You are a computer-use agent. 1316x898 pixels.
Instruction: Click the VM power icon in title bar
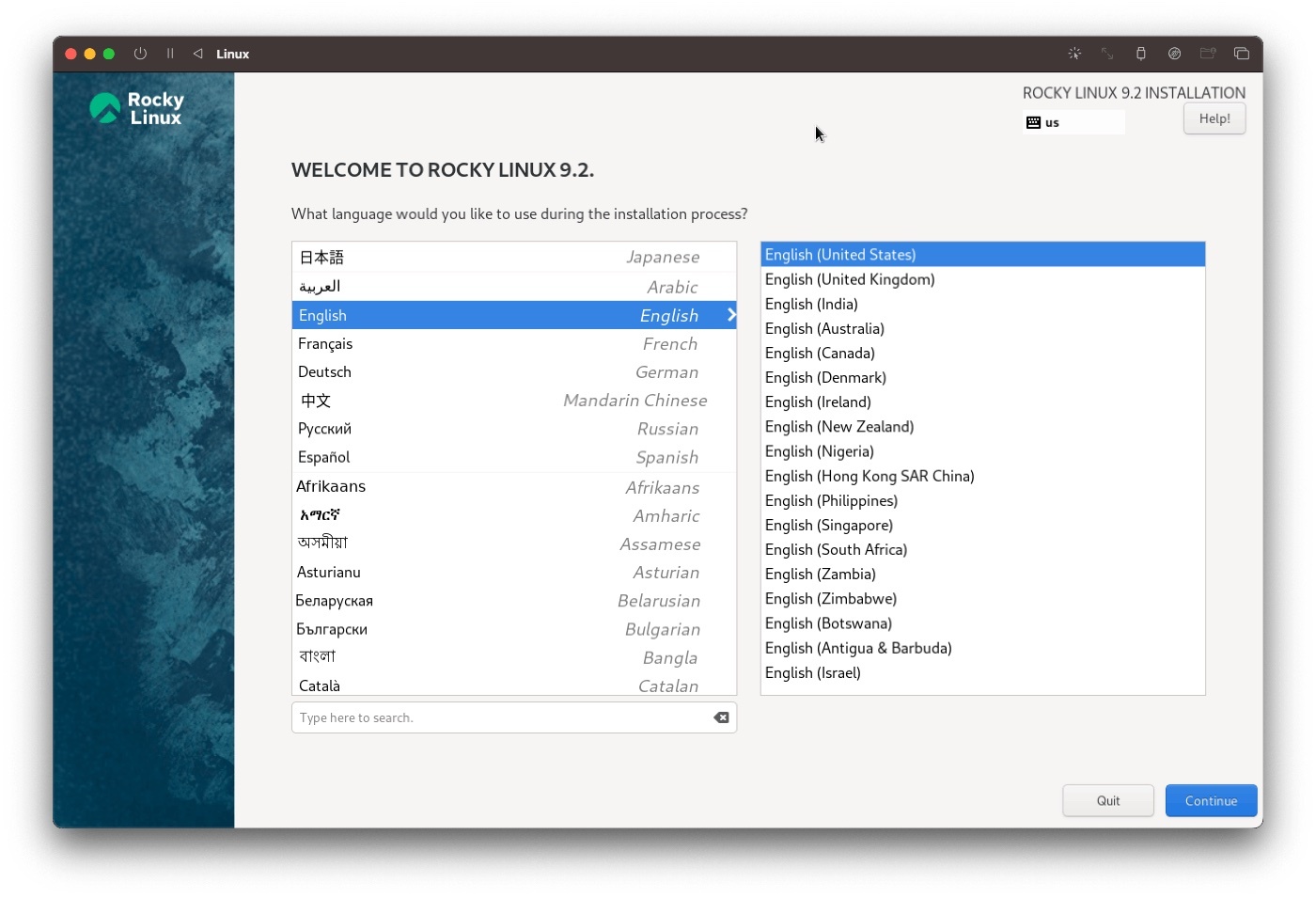(140, 54)
